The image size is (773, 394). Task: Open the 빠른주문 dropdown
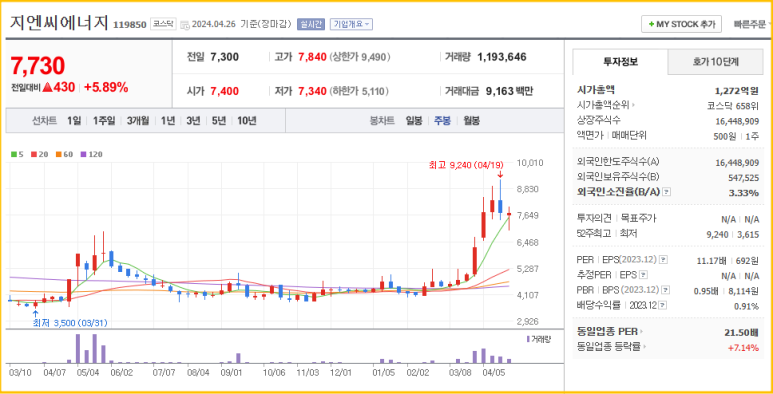click(751, 24)
